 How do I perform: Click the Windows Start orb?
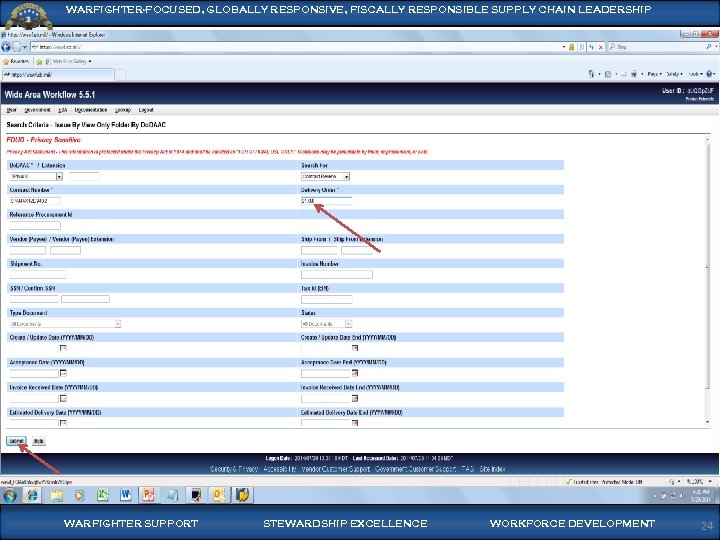pyautogui.click(x=10, y=495)
